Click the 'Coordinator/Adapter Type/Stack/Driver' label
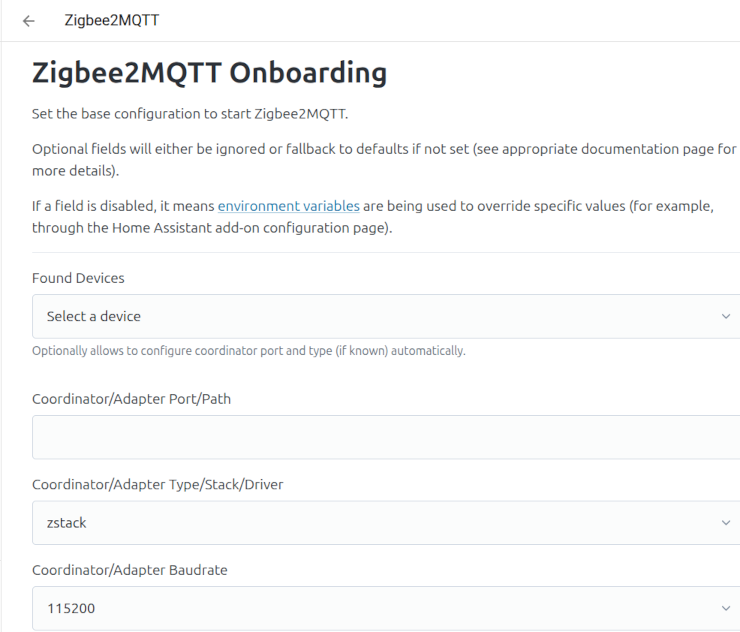This screenshot has height=632, width=740. tap(157, 485)
